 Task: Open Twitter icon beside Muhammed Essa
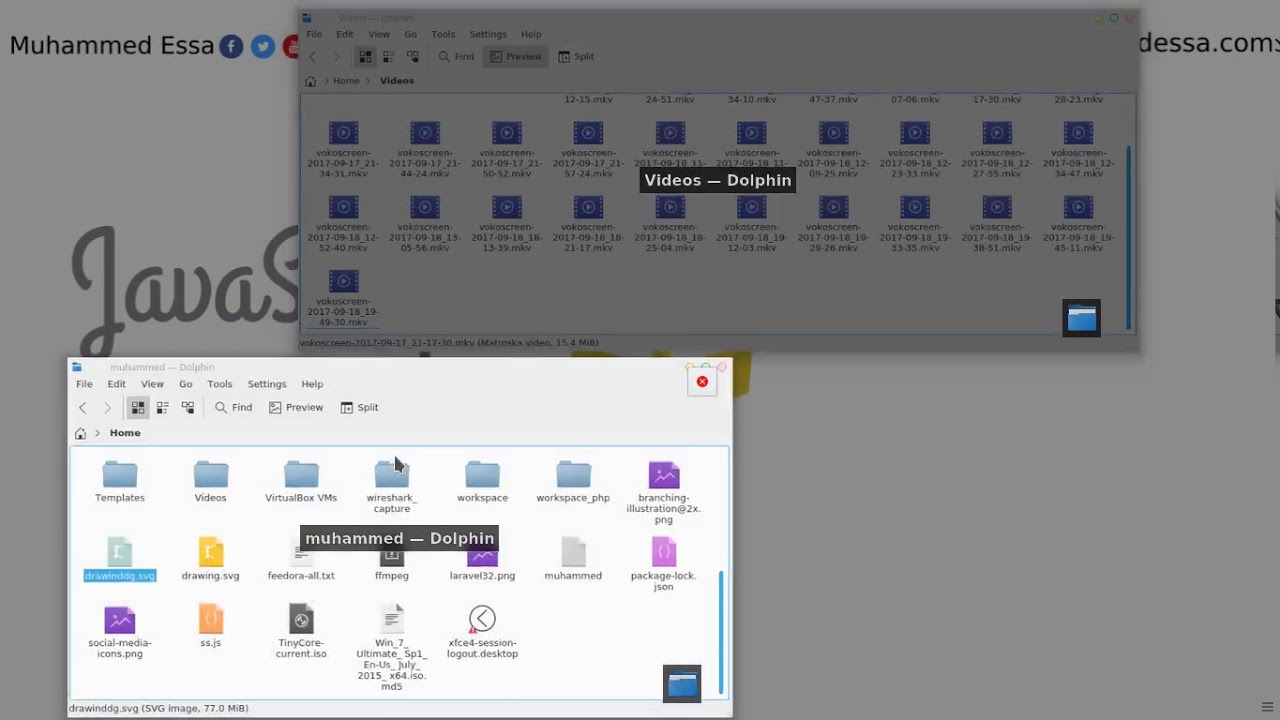[263, 46]
